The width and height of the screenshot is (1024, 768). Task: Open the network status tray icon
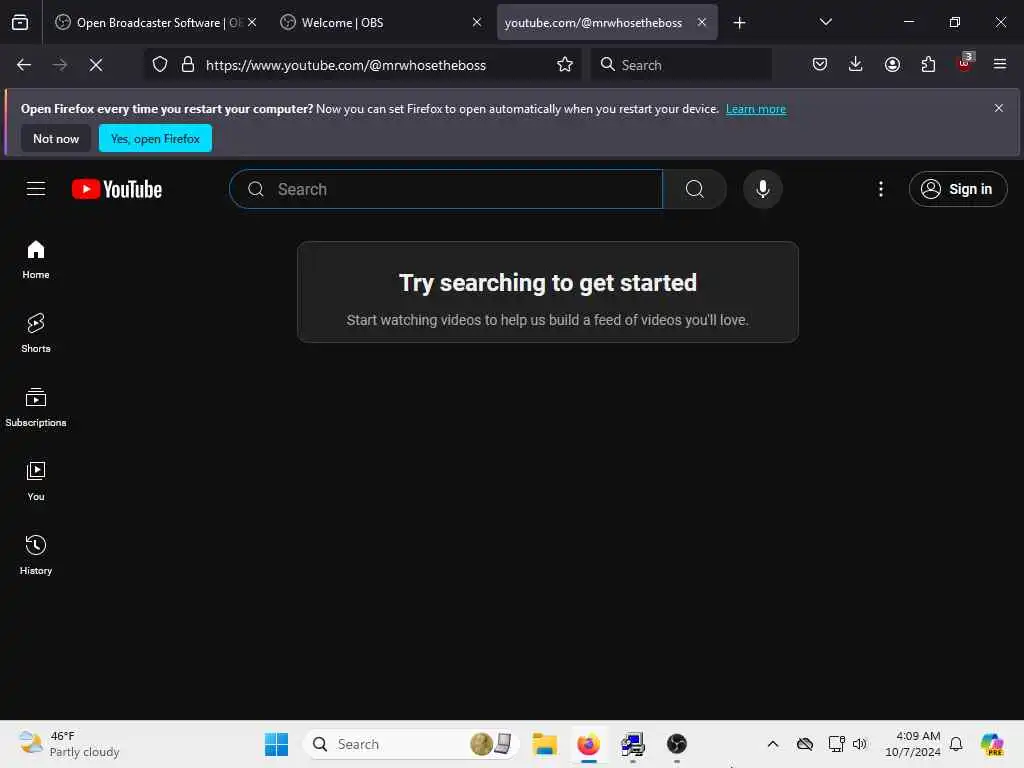(x=836, y=744)
